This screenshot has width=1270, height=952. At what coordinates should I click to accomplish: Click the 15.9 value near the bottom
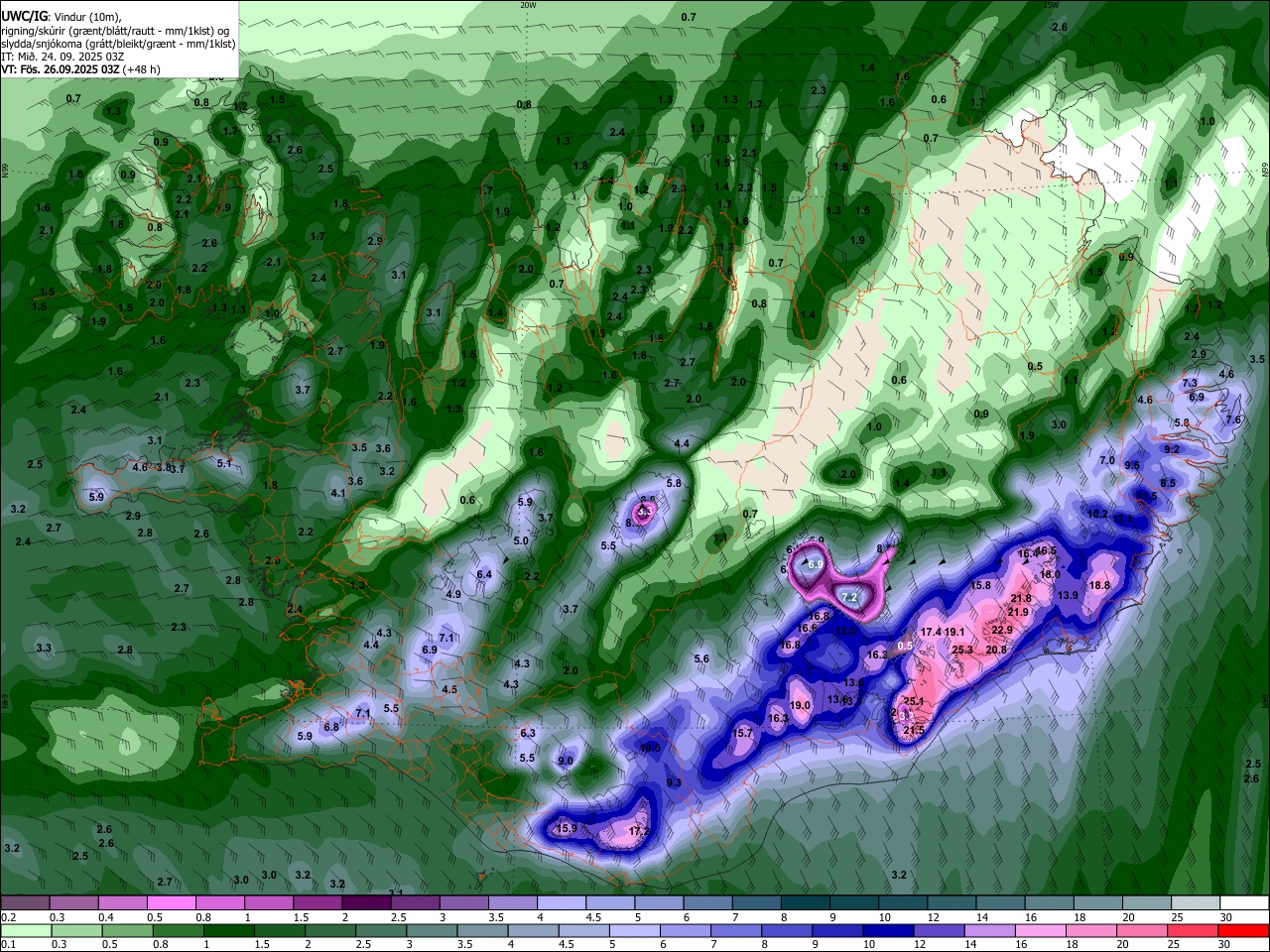(567, 829)
